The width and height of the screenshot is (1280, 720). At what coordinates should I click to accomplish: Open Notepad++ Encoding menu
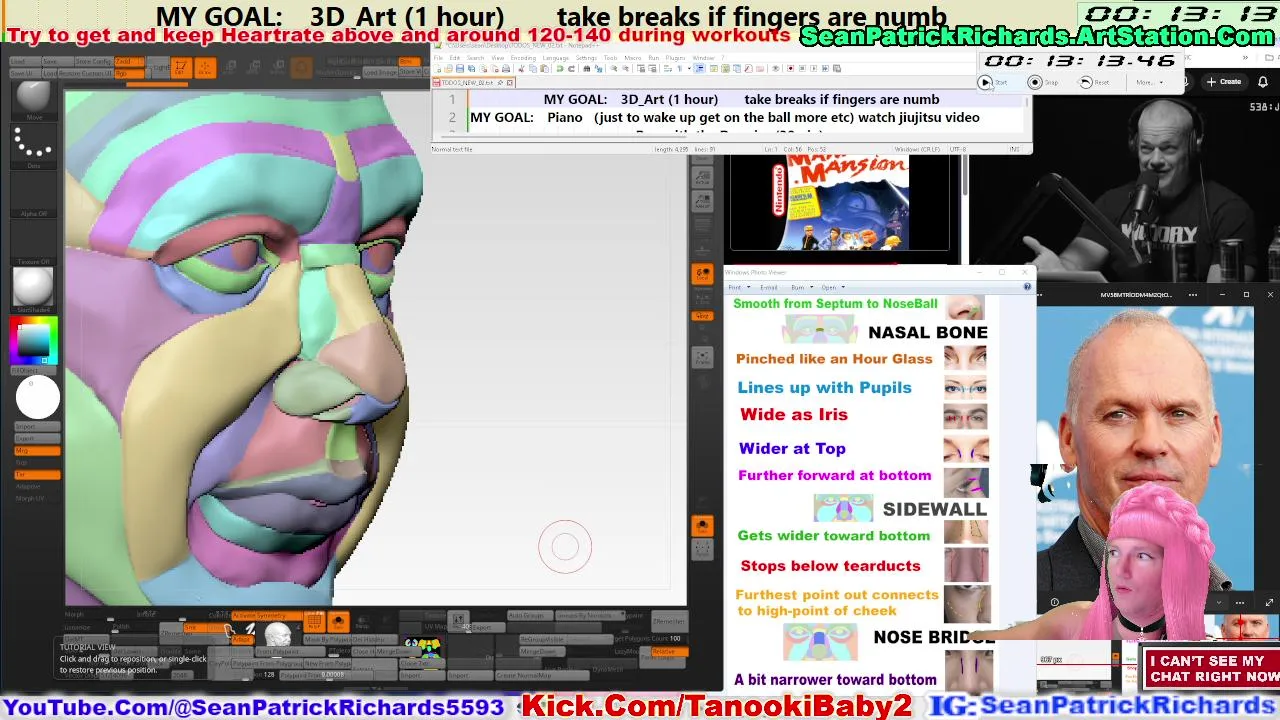tap(523, 58)
